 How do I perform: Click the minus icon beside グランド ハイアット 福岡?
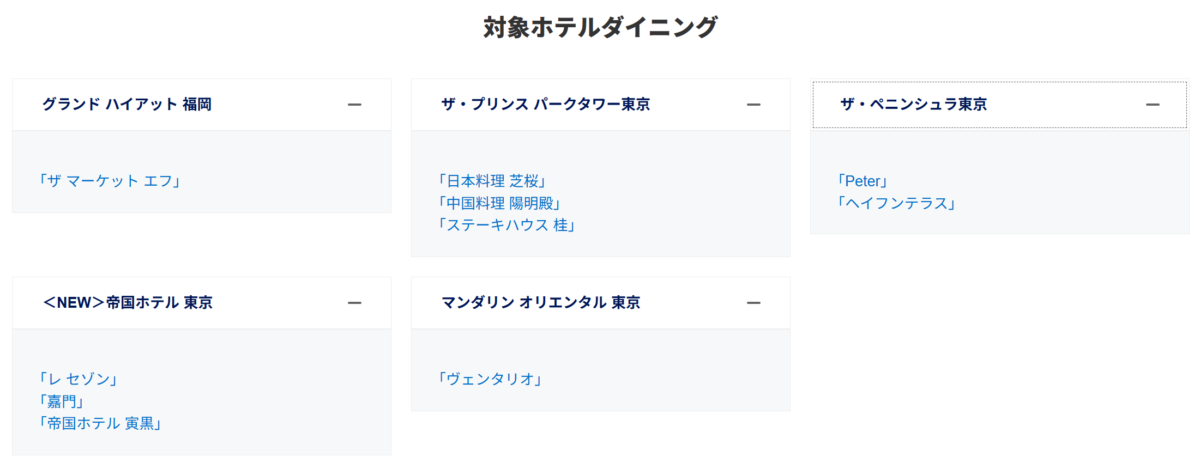tap(354, 104)
